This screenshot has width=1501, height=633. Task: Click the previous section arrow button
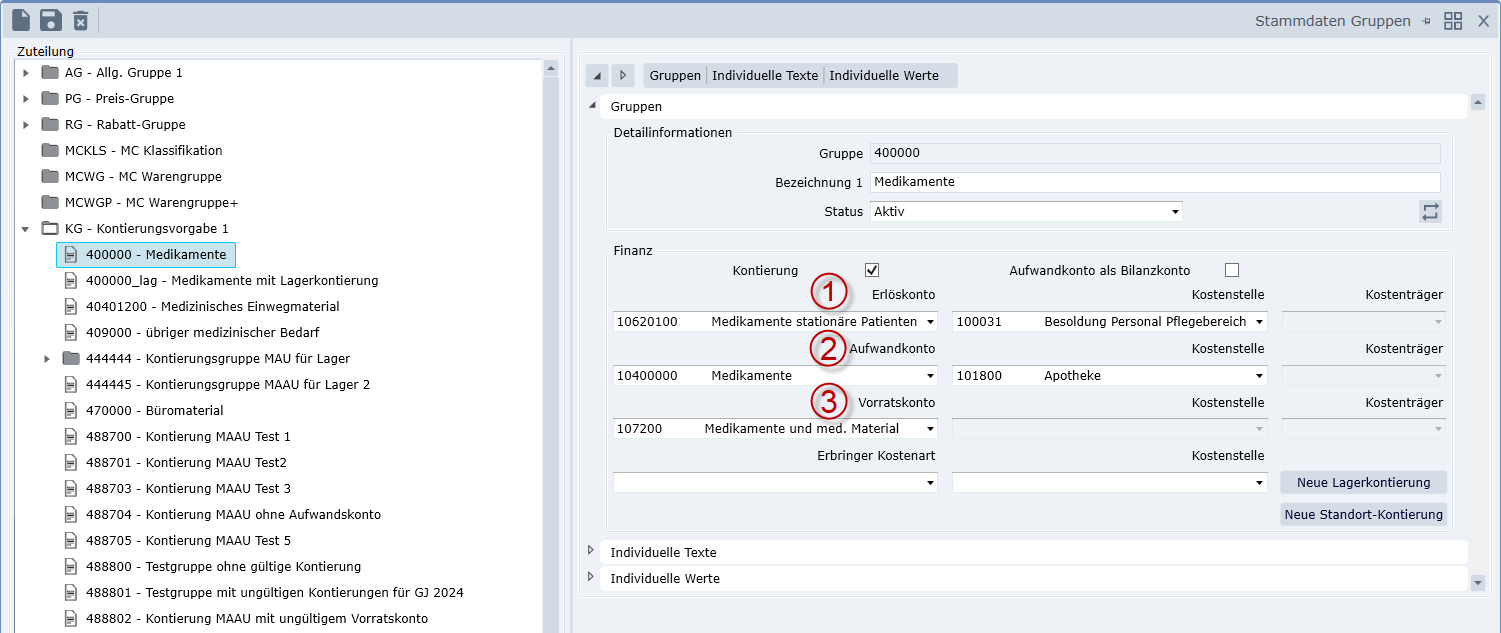click(x=597, y=76)
